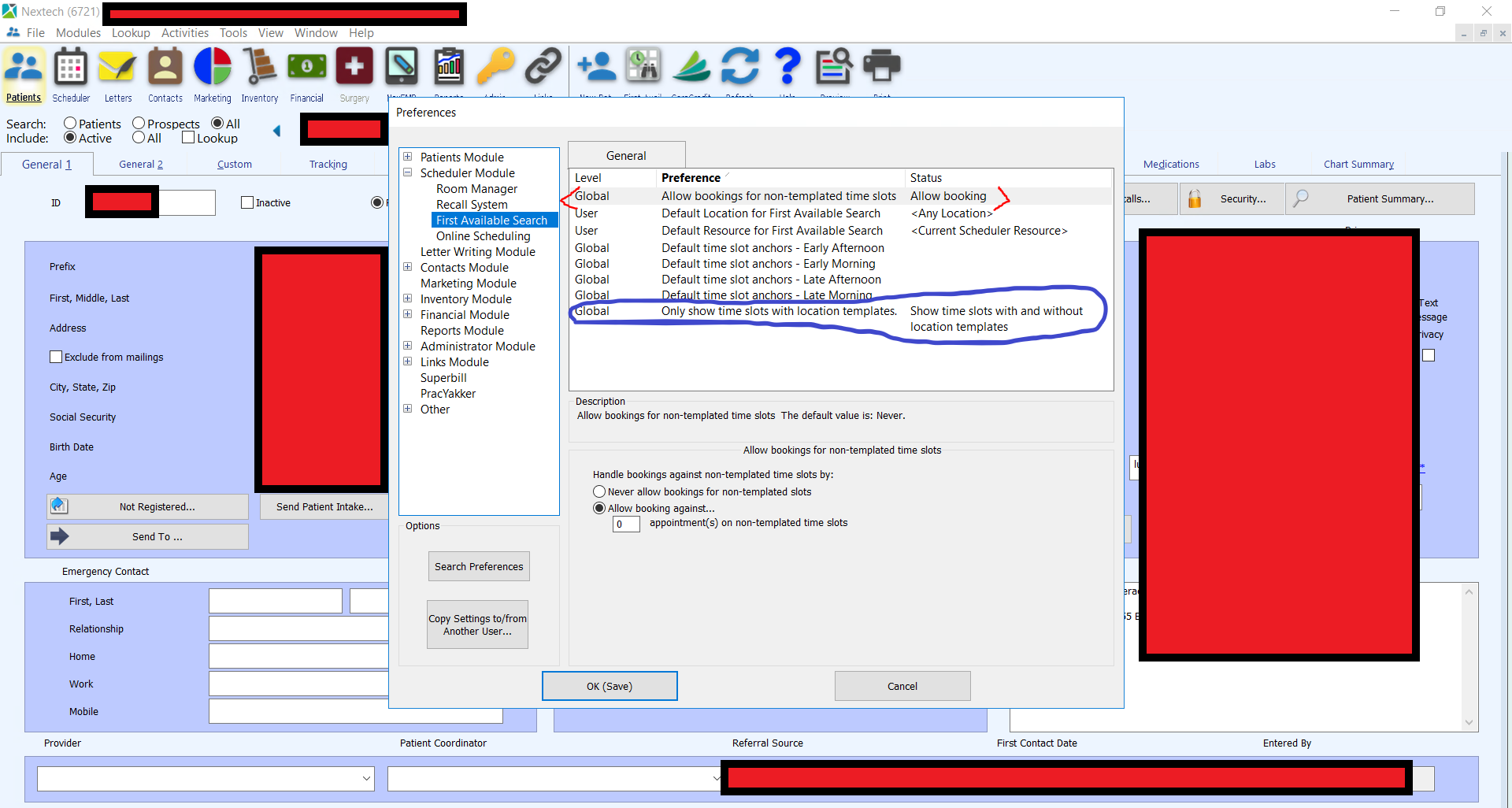Open the Marketing pie chart icon
The image size is (1512, 808).
click(x=213, y=69)
